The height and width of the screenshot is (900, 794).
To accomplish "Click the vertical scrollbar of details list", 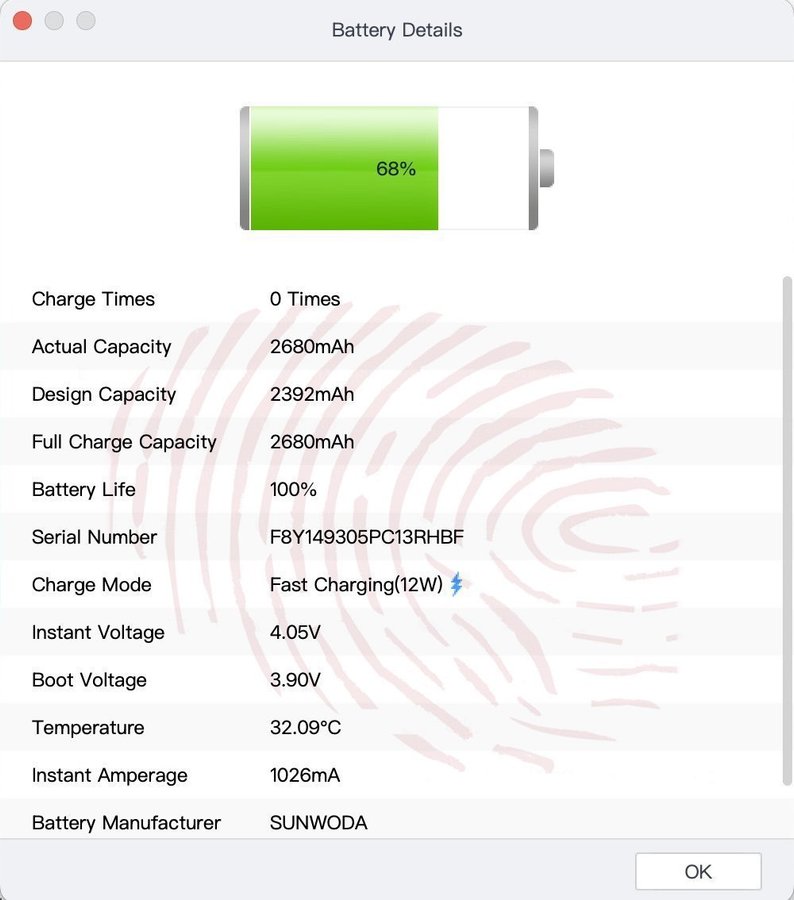I will coord(787,530).
